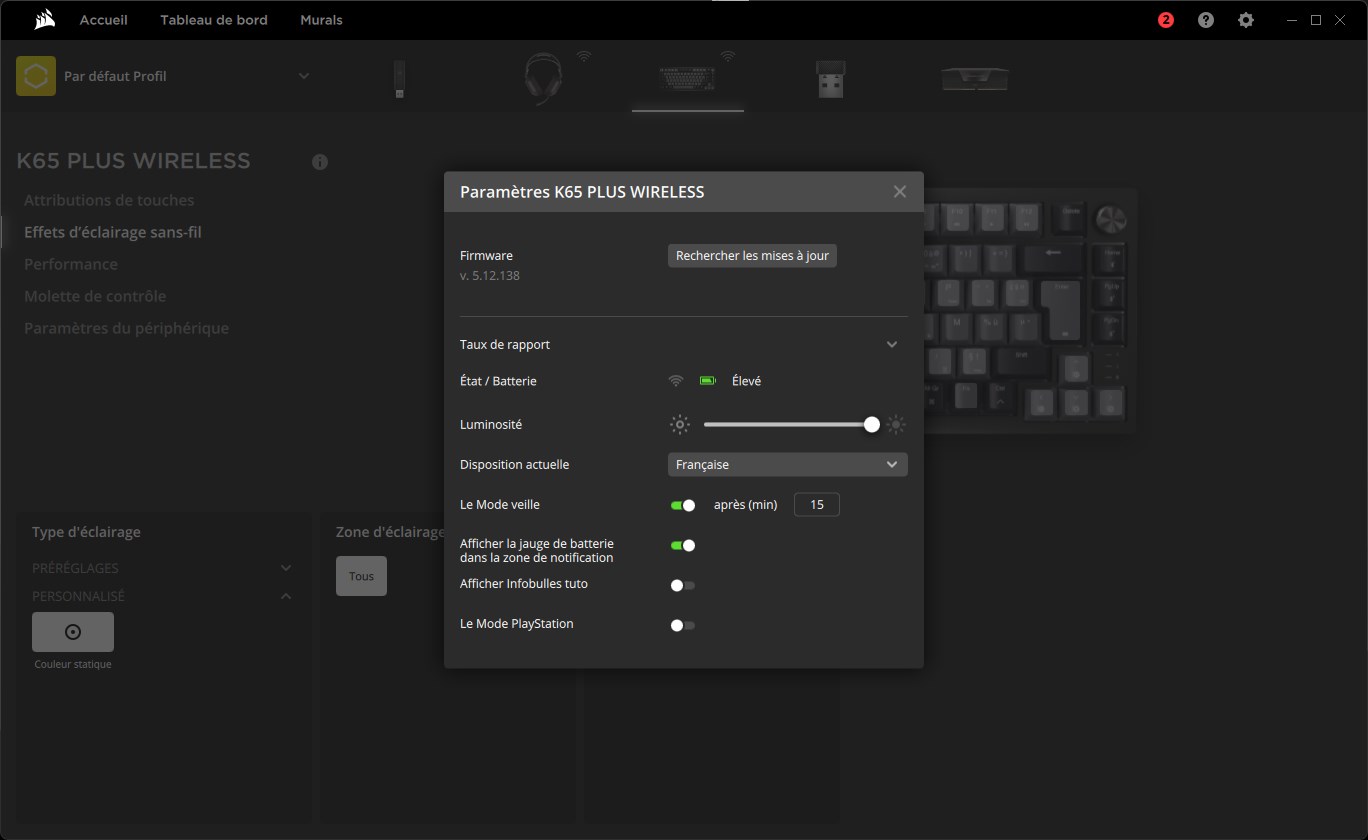Open the help question mark icon

pos(1206,20)
